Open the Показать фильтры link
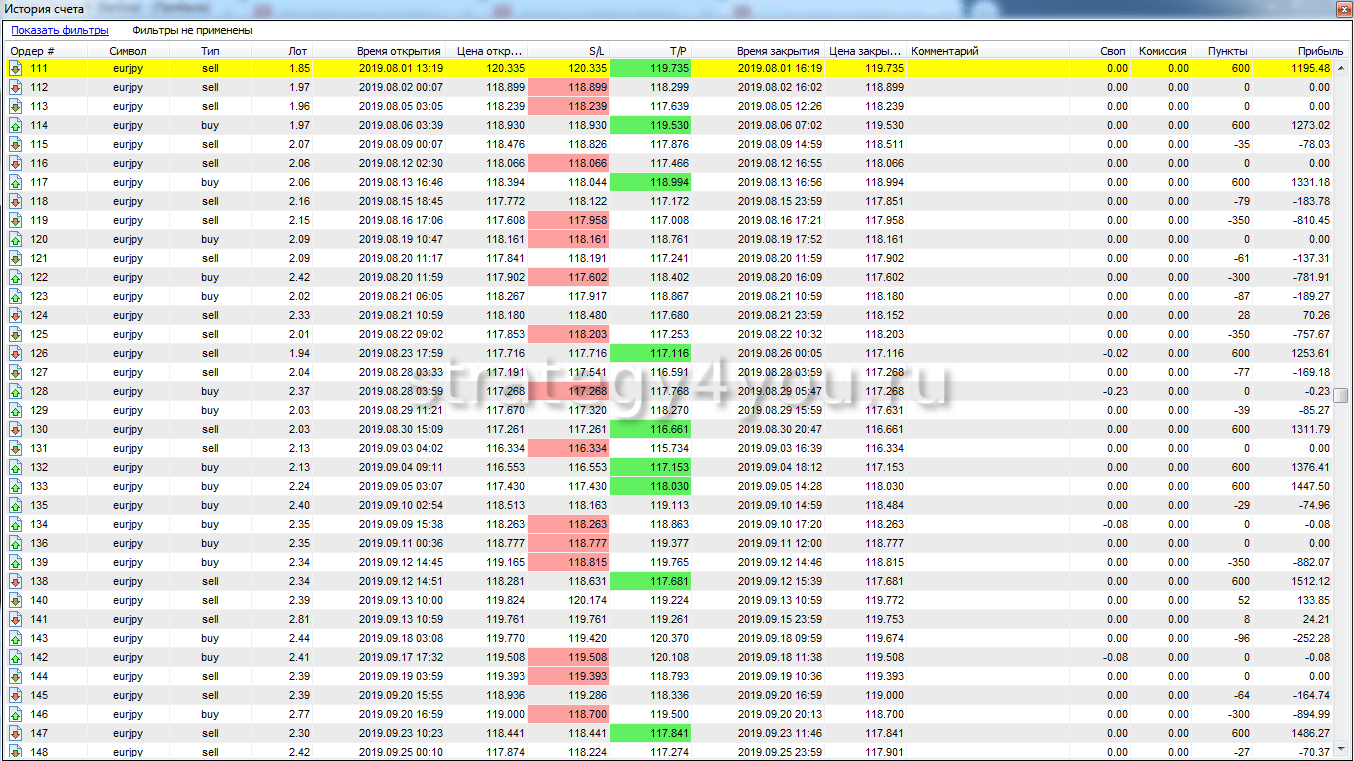 [59, 31]
